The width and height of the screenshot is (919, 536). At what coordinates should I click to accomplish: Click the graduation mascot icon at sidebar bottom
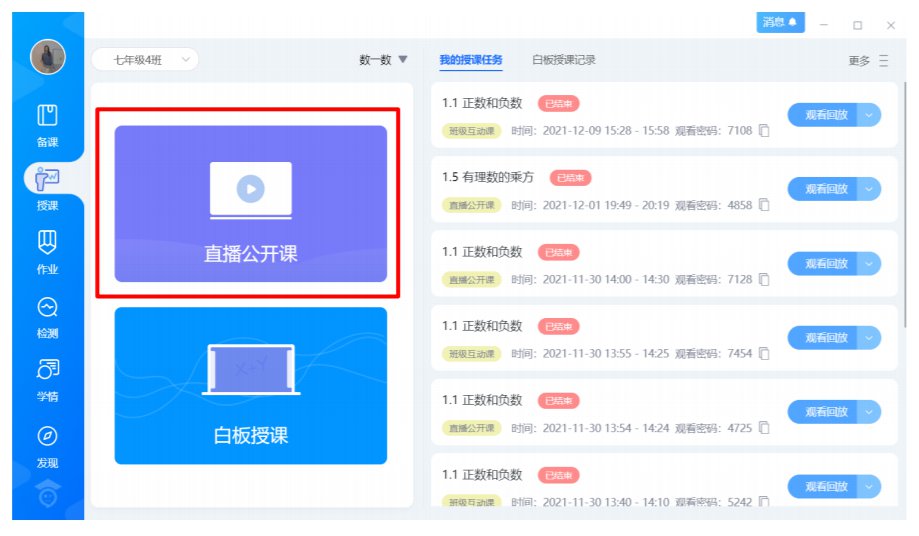(x=47, y=493)
